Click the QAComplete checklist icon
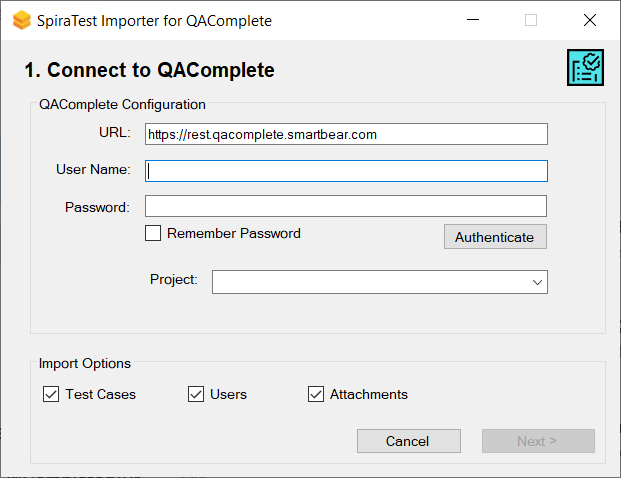Screen dimensions: 621x478 pyautogui.click(x=585, y=67)
